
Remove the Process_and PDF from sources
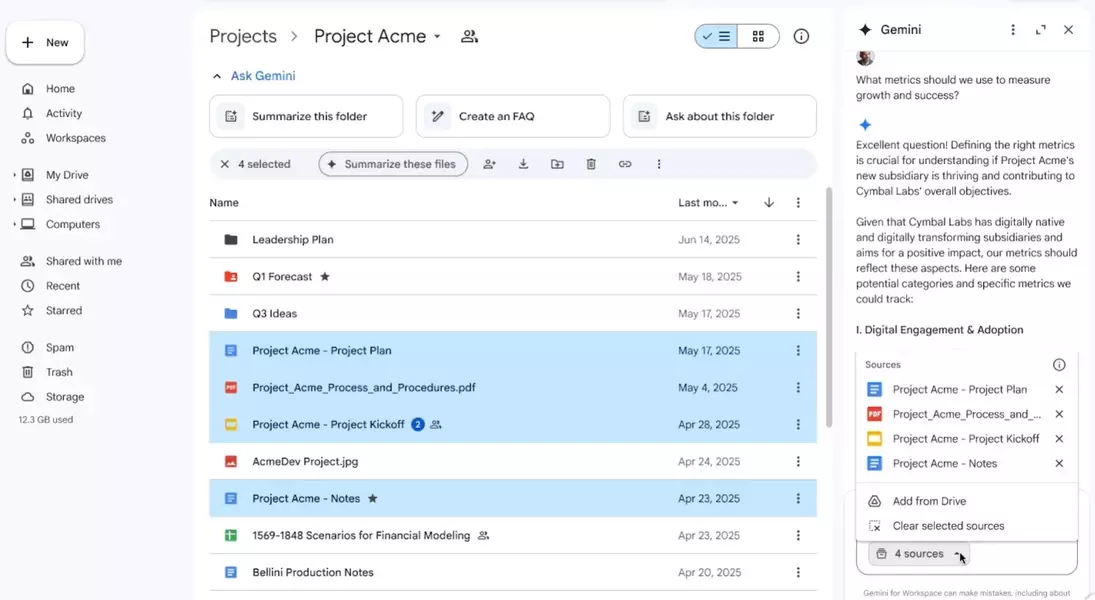(1059, 414)
